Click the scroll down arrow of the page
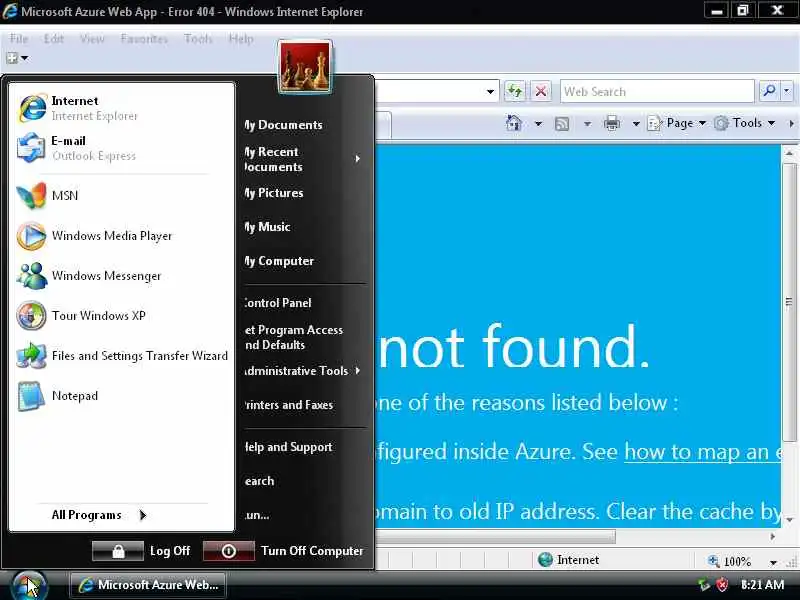Screen dimensions: 800x600 [789, 520]
